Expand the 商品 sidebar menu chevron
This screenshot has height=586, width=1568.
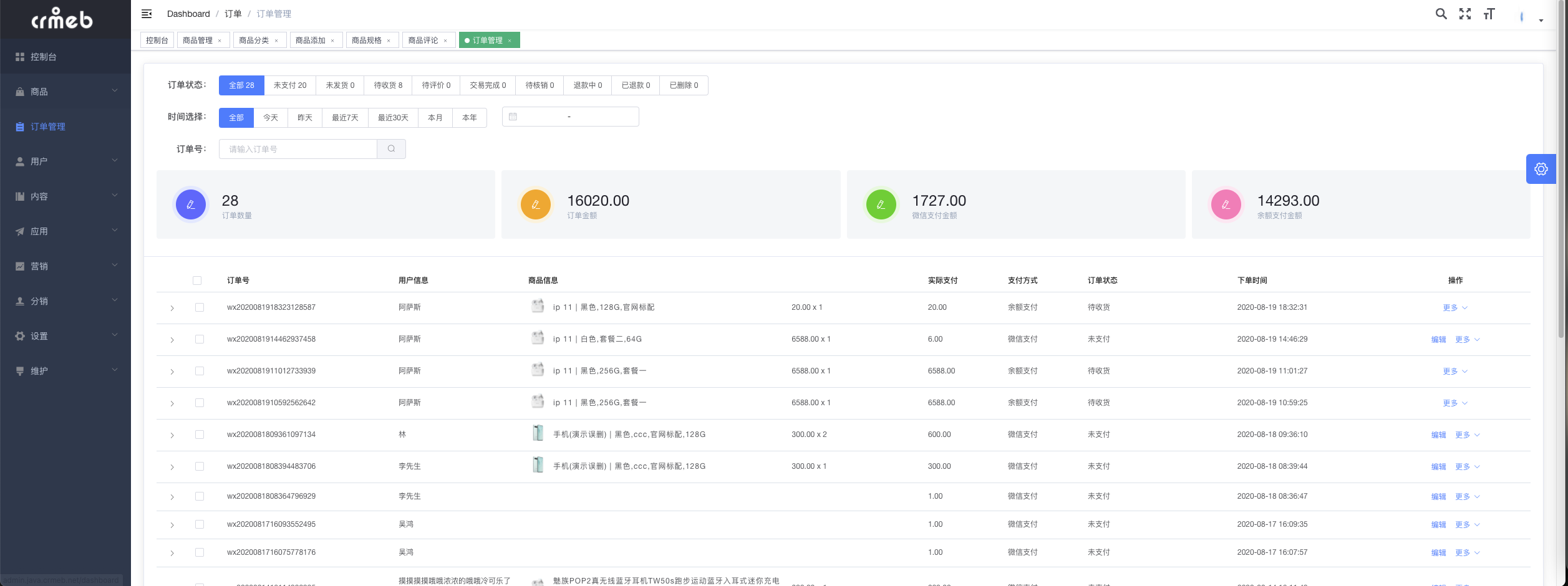115,91
